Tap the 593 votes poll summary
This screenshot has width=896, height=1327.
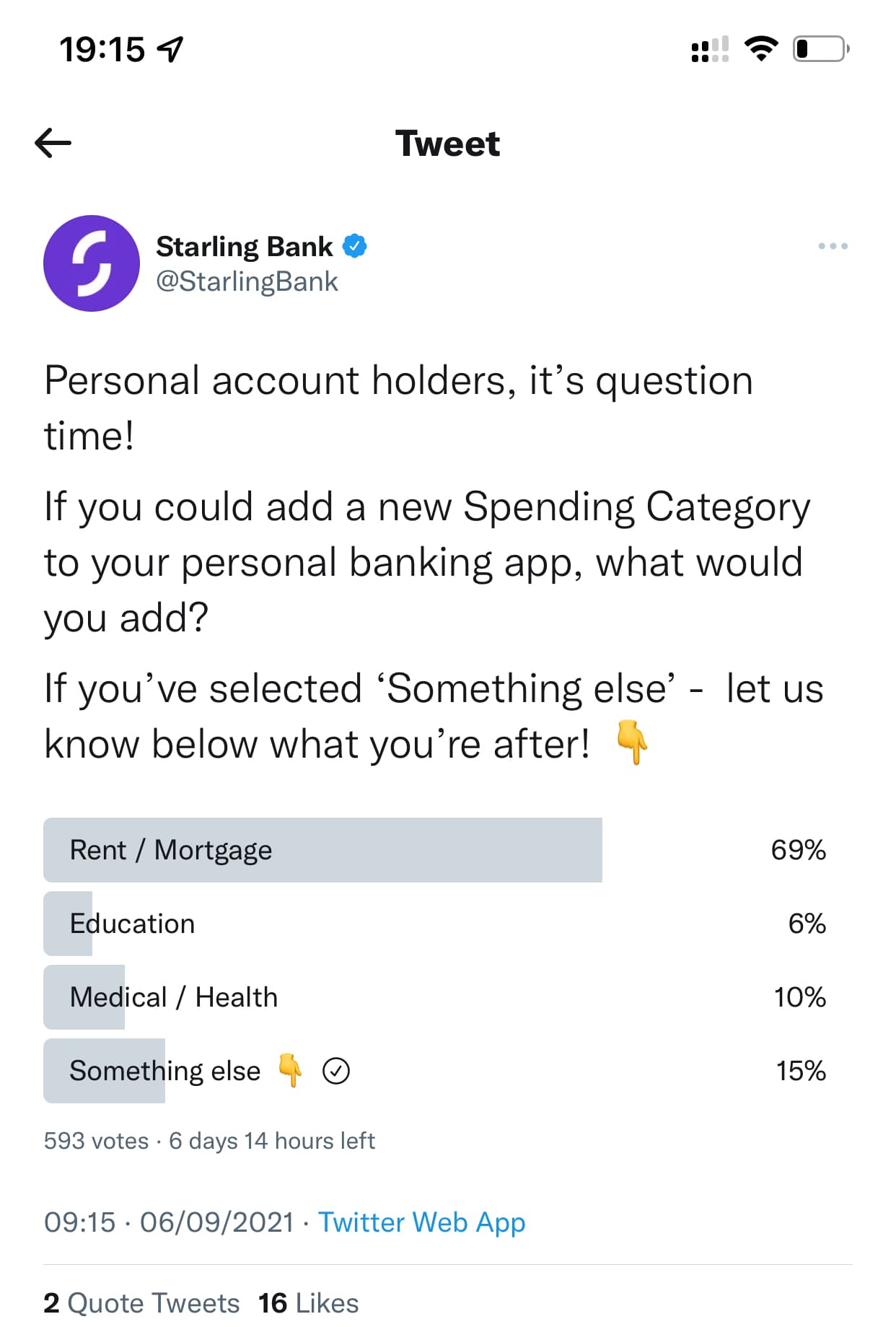96,1141
